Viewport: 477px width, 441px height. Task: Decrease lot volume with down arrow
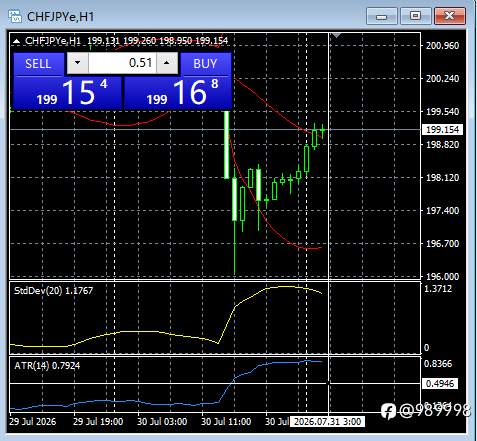[78, 63]
